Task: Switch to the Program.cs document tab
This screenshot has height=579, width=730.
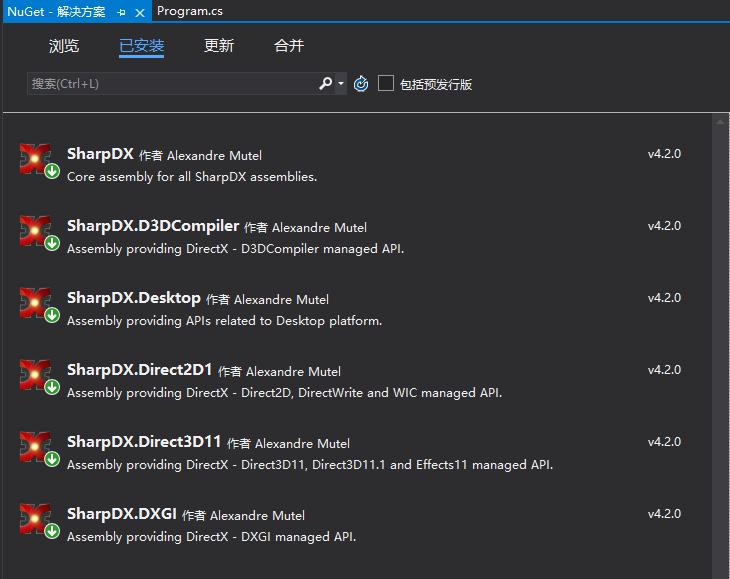Action: [190, 11]
